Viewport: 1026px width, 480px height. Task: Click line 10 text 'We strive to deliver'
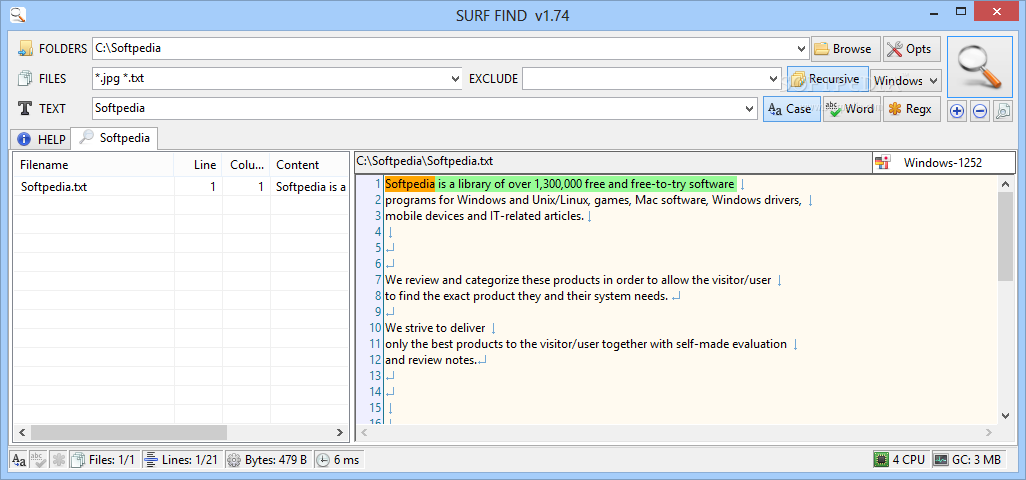435,328
